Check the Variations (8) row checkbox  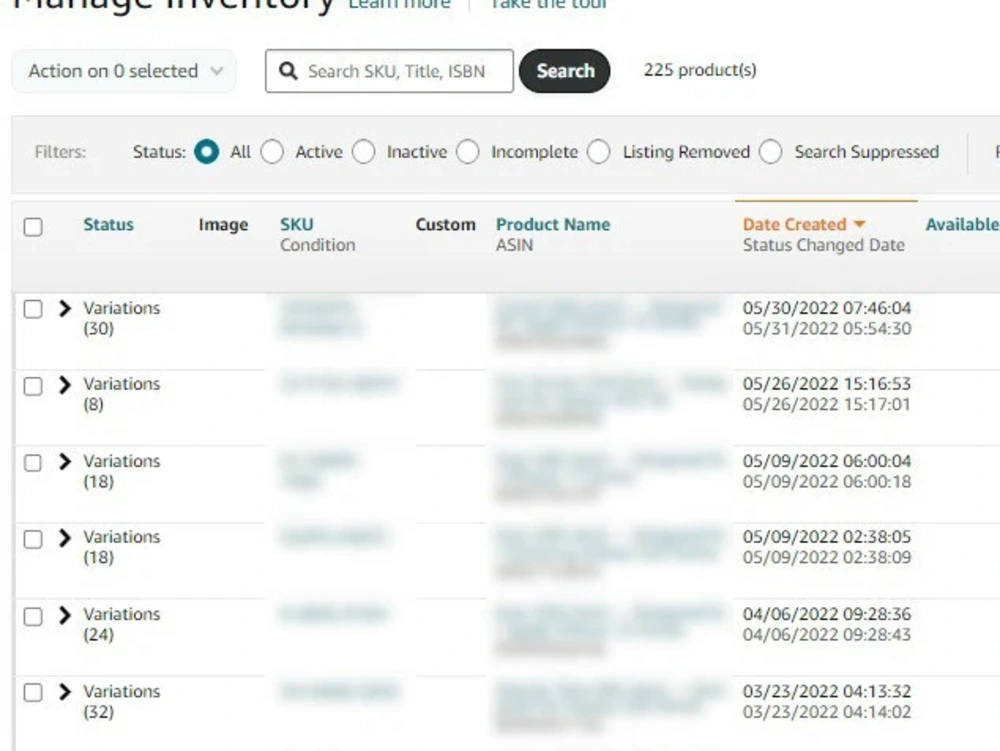pyautogui.click(x=33, y=386)
